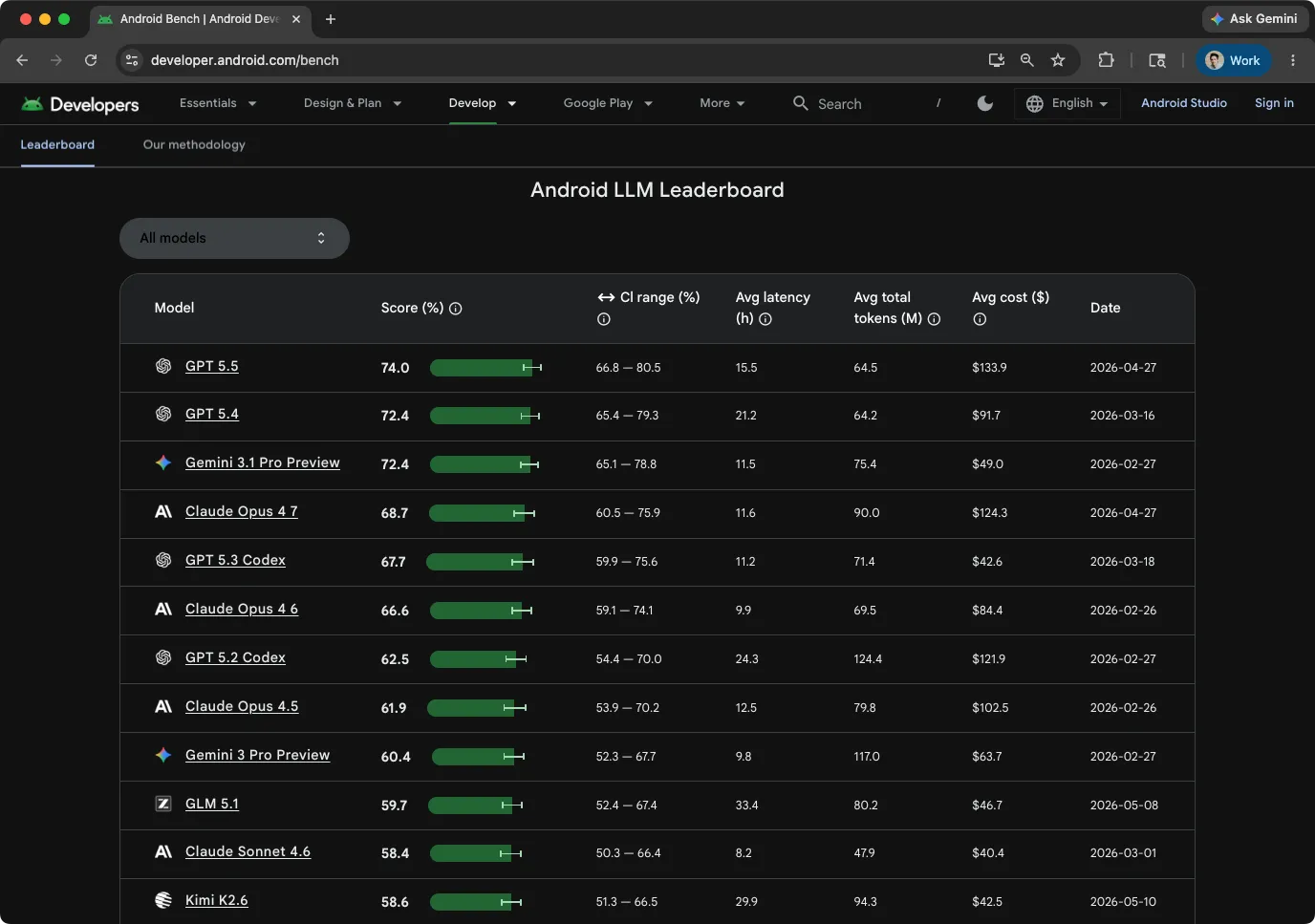The image size is (1315, 924).
Task: Click the Anthropic icon beside Claude Opus 4 7
Action: (x=163, y=511)
